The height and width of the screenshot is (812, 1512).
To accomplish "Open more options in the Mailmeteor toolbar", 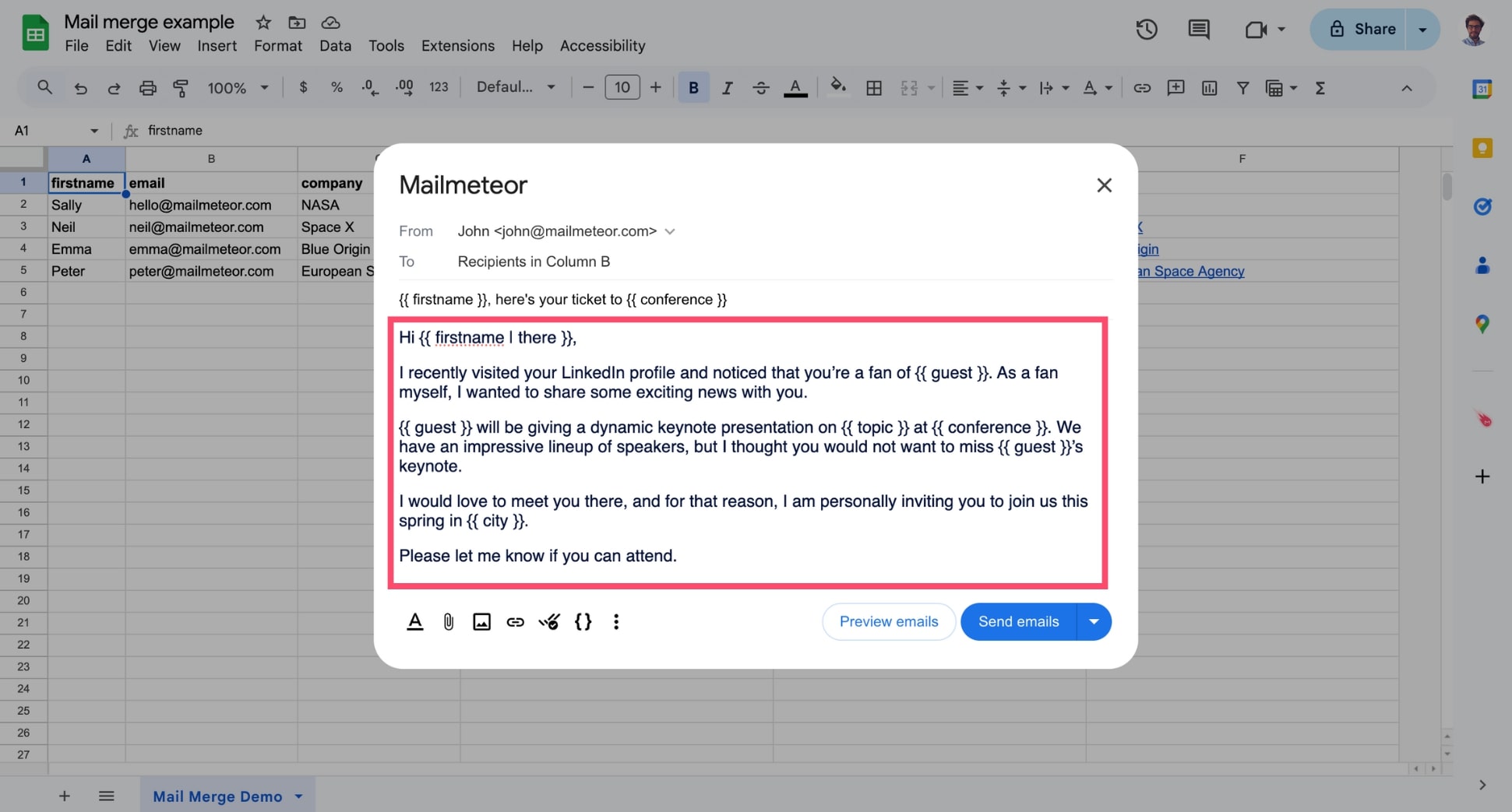I will 616,621.
